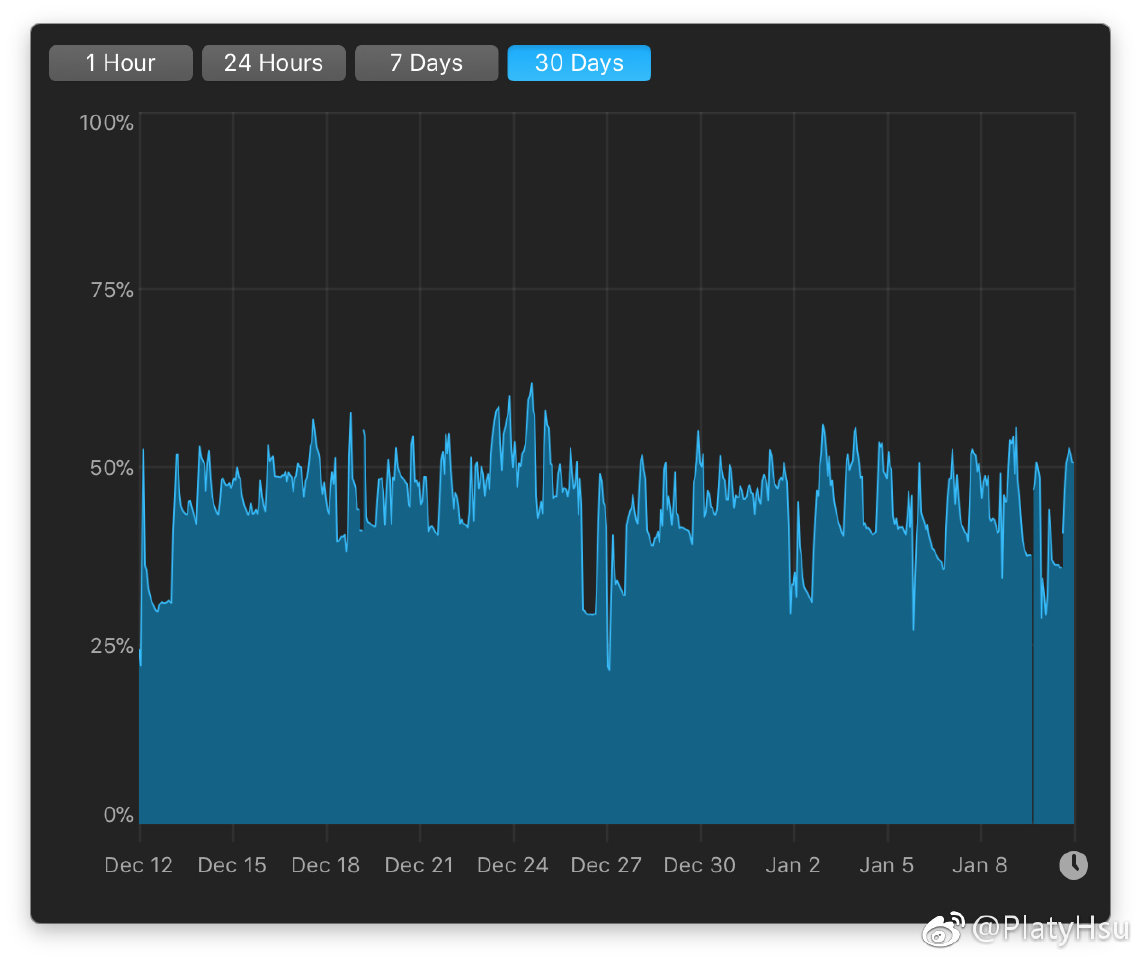Pick the Dec 21 axis label
This screenshot has width=1140, height=960.
point(419,865)
